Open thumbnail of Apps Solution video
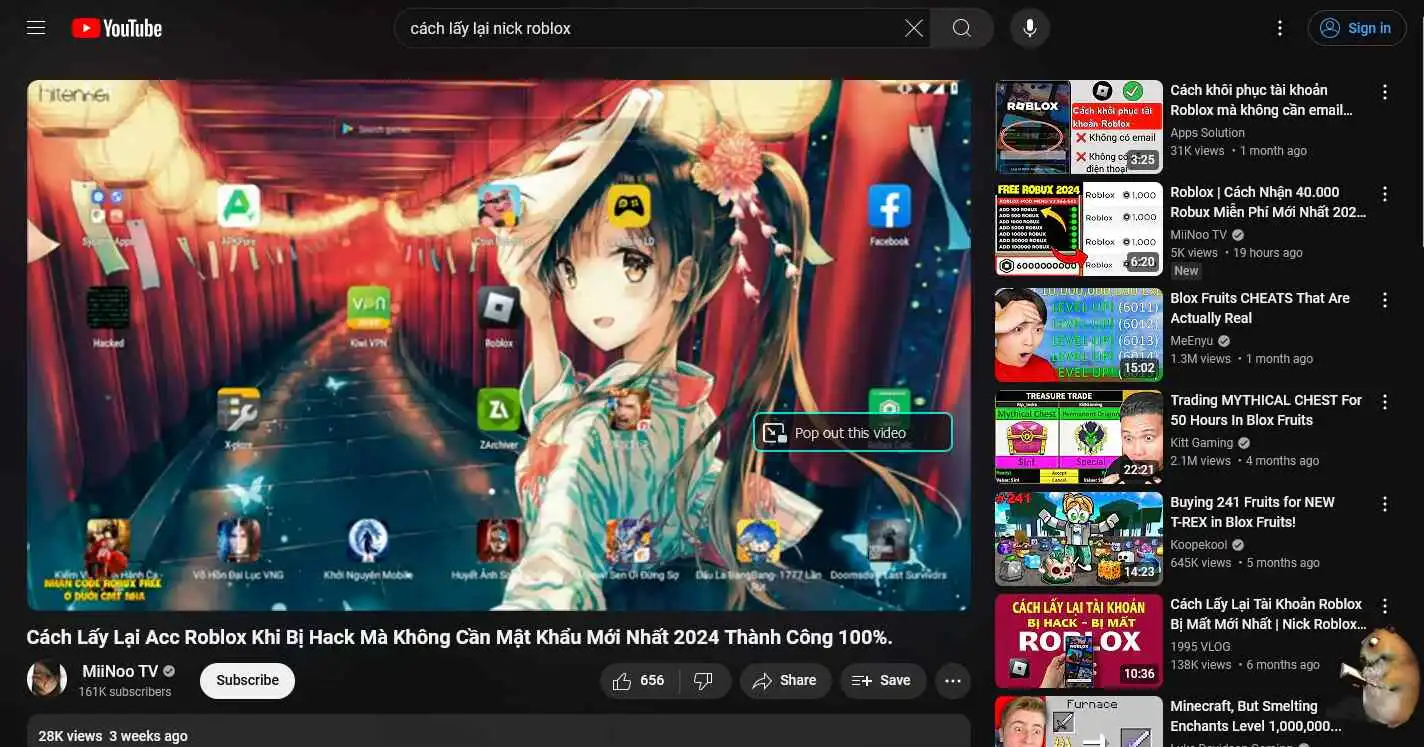1424x747 pixels. pyautogui.click(x=1078, y=127)
